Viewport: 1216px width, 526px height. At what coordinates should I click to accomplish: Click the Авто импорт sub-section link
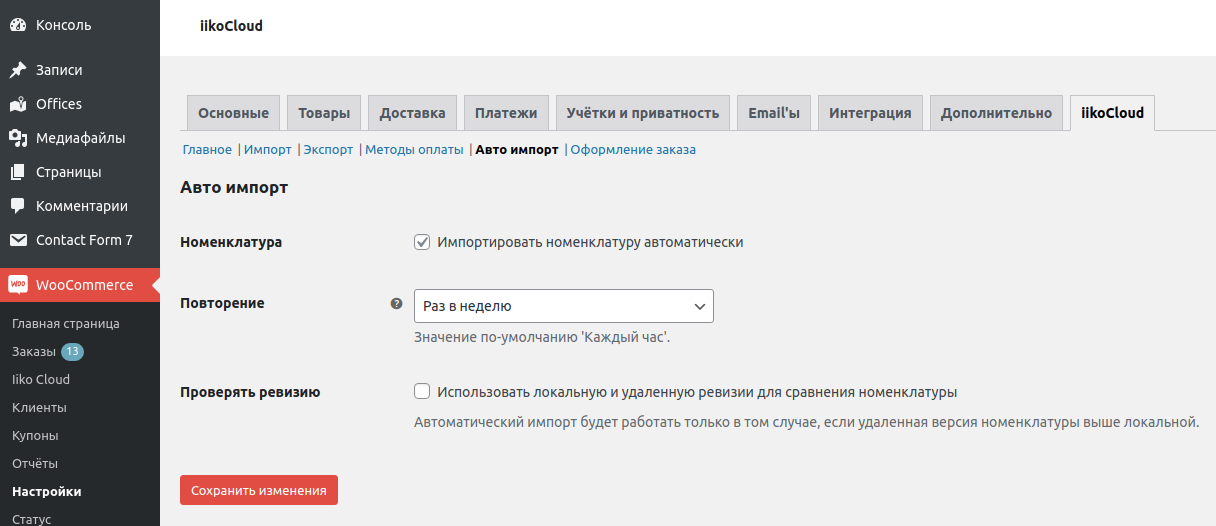coord(517,150)
